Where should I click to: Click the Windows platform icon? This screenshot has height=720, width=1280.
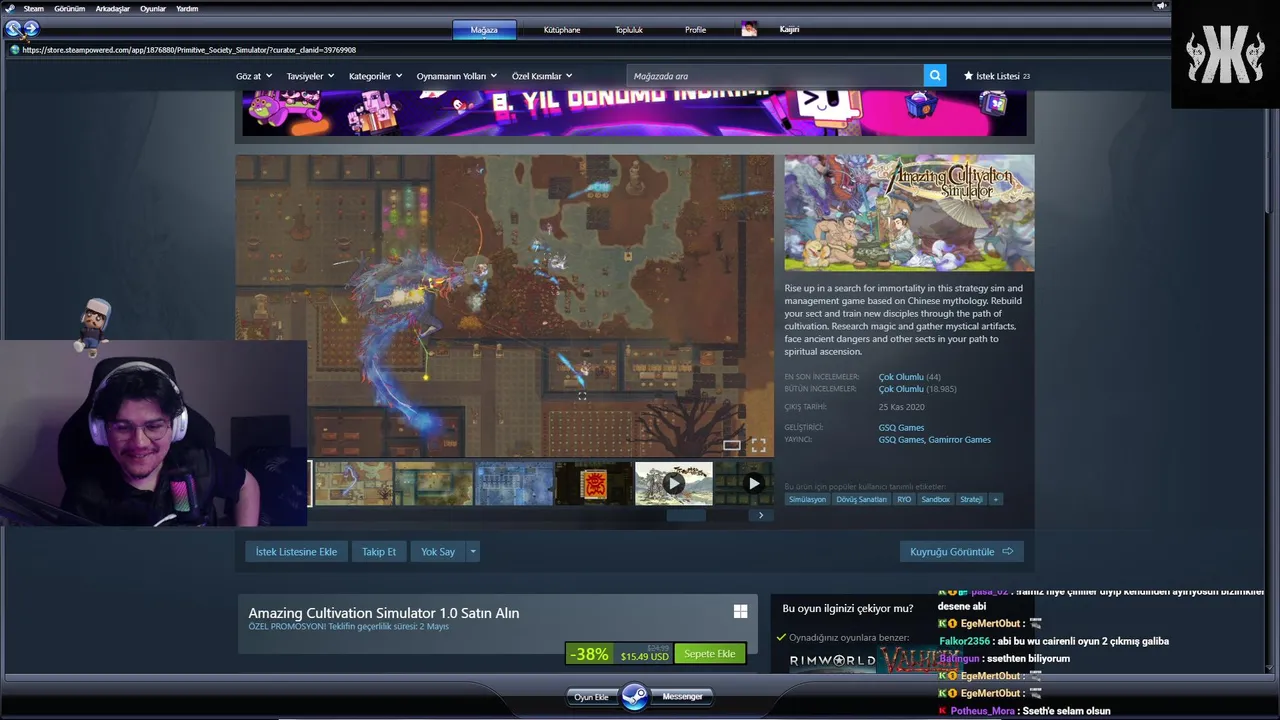click(740, 611)
